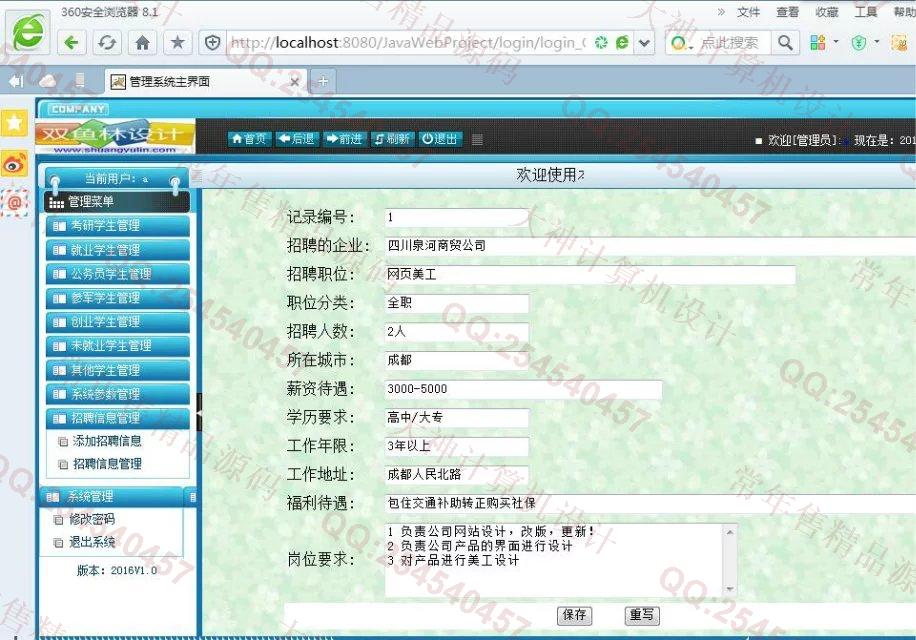The height and width of the screenshot is (640, 916).
Task: Click the 重写 reset button
Action: 642,615
